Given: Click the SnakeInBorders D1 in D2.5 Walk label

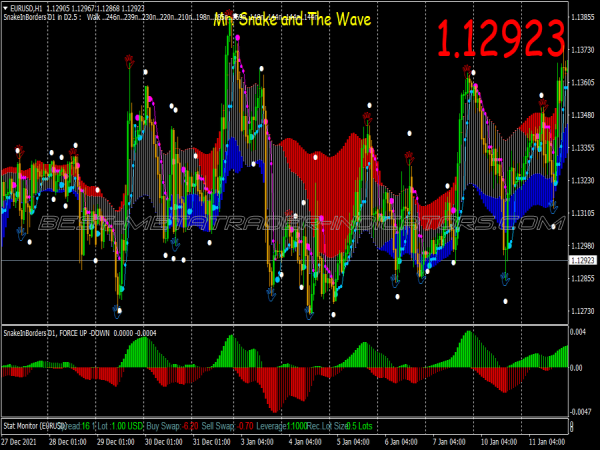Looking at the screenshot, I should 52,17.
